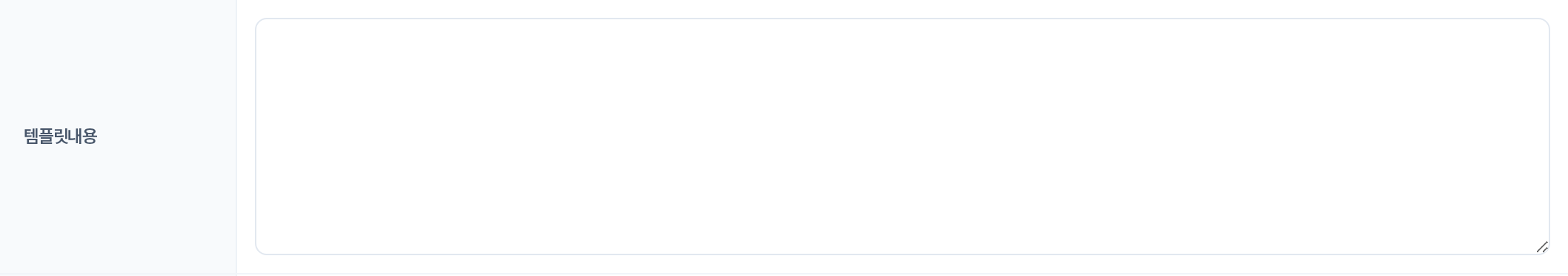
Task: Click the 템플릿내용 field label
Action: pos(61,137)
